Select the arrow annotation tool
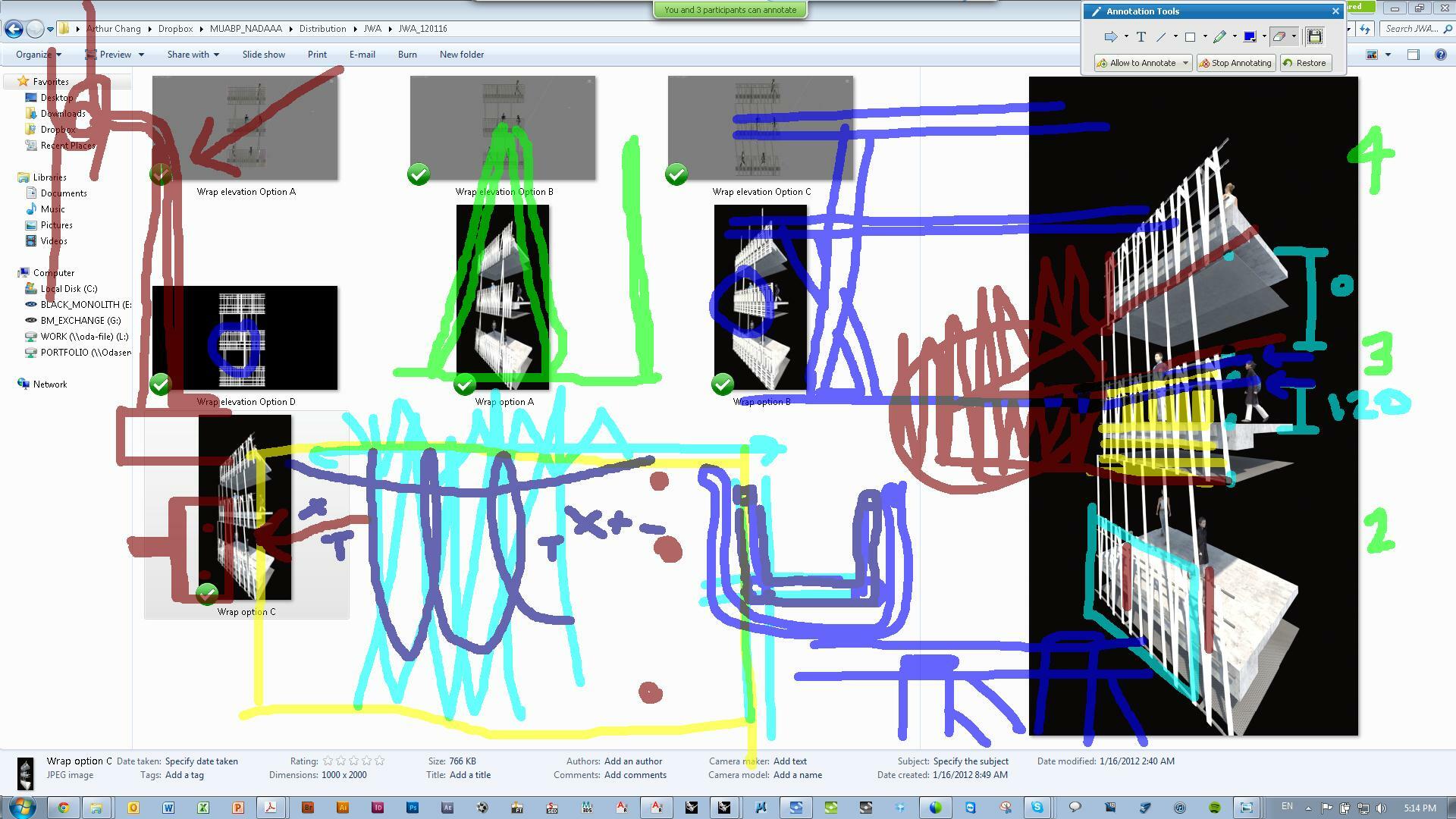Screen dimensions: 1456x819 (1110, 36)
